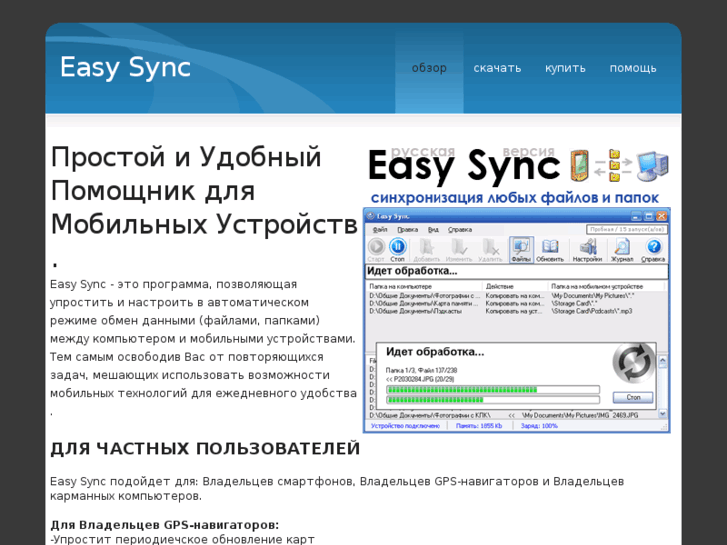Click the Справка question-mark toolbar icon
Viewport: 727px width, 545px height.
pyautogui.click(x=653, y=250)
